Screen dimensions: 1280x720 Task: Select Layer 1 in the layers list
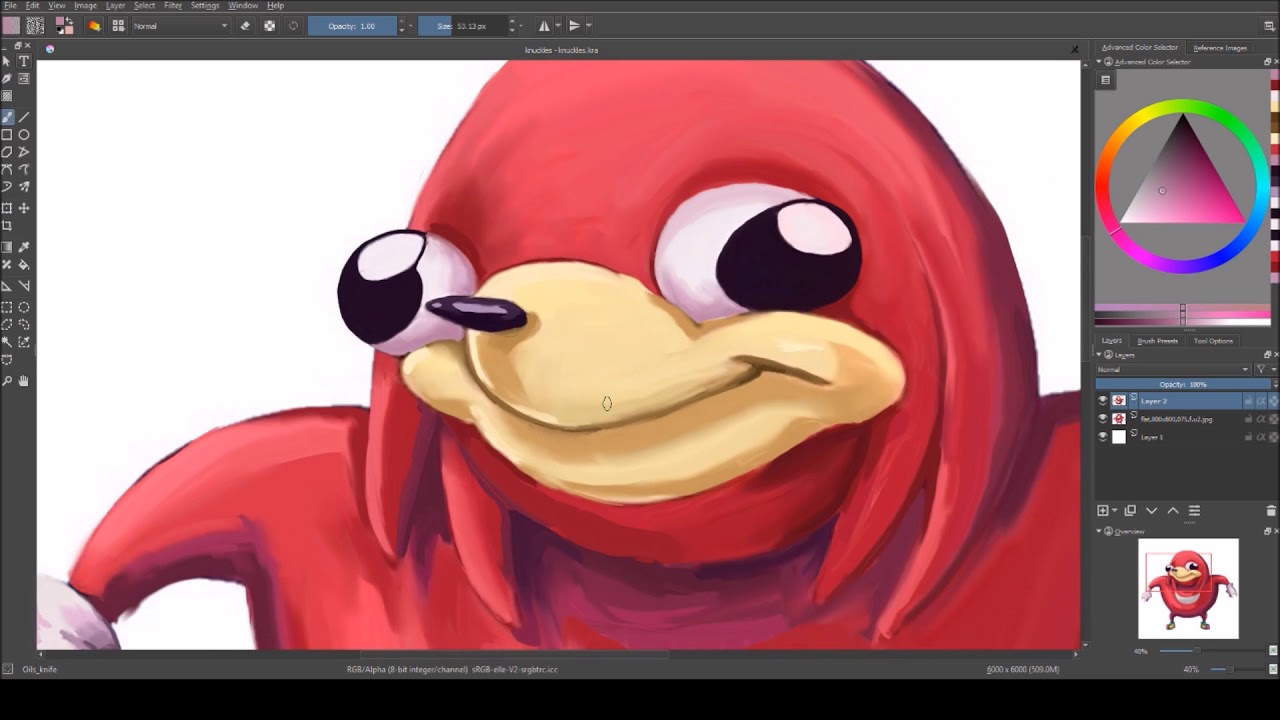pyautogui.click(x=1188, y=437)
